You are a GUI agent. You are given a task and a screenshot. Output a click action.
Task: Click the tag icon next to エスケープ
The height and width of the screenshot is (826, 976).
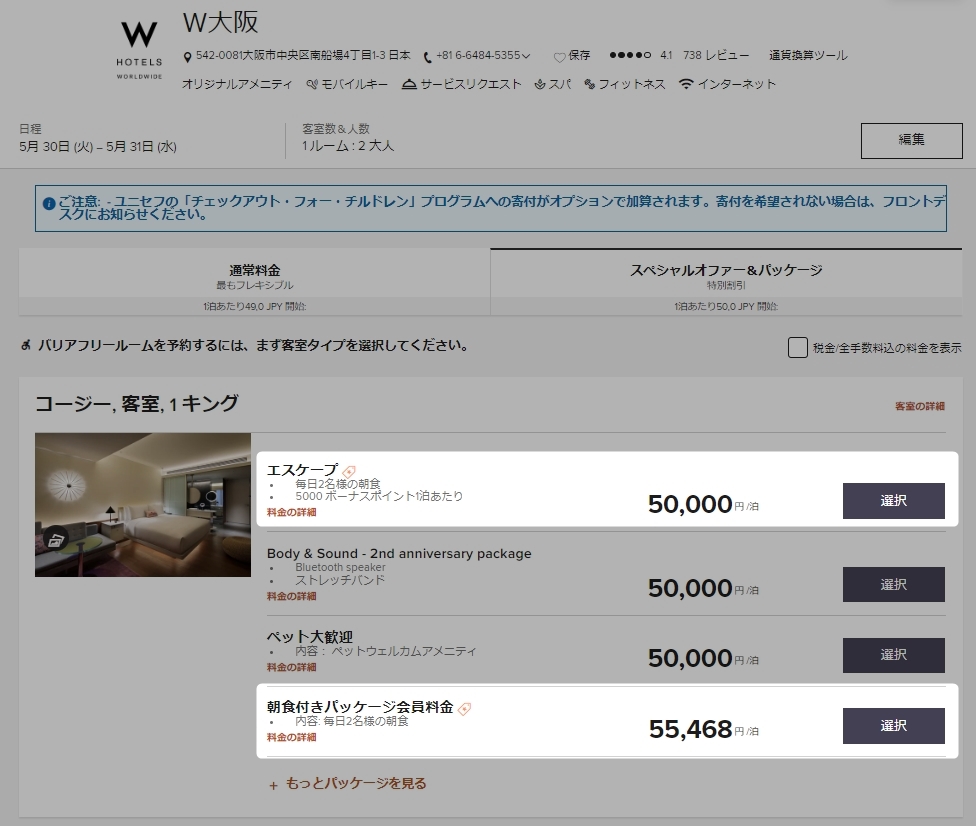coord(349,471)
